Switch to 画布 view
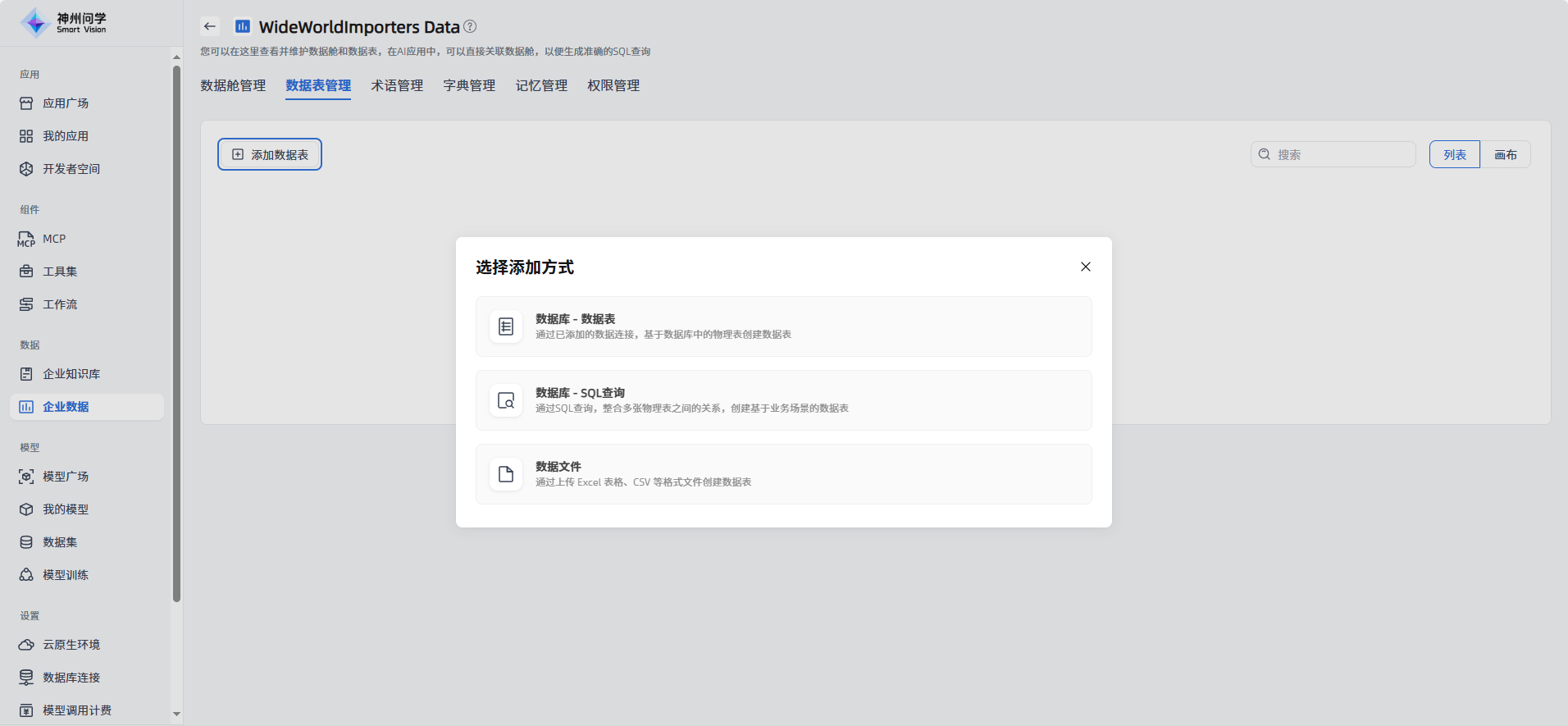1568x726 pixels. (1505, 154)
